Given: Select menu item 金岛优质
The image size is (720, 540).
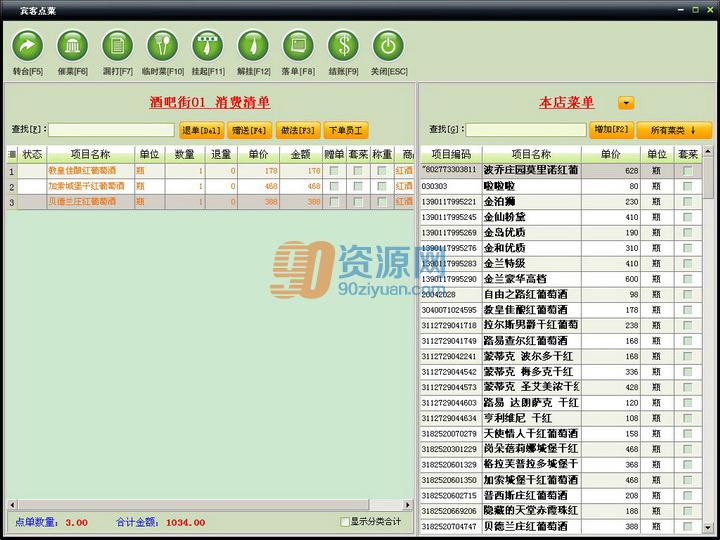Looking at the screenshot, I should pos(561,233).
